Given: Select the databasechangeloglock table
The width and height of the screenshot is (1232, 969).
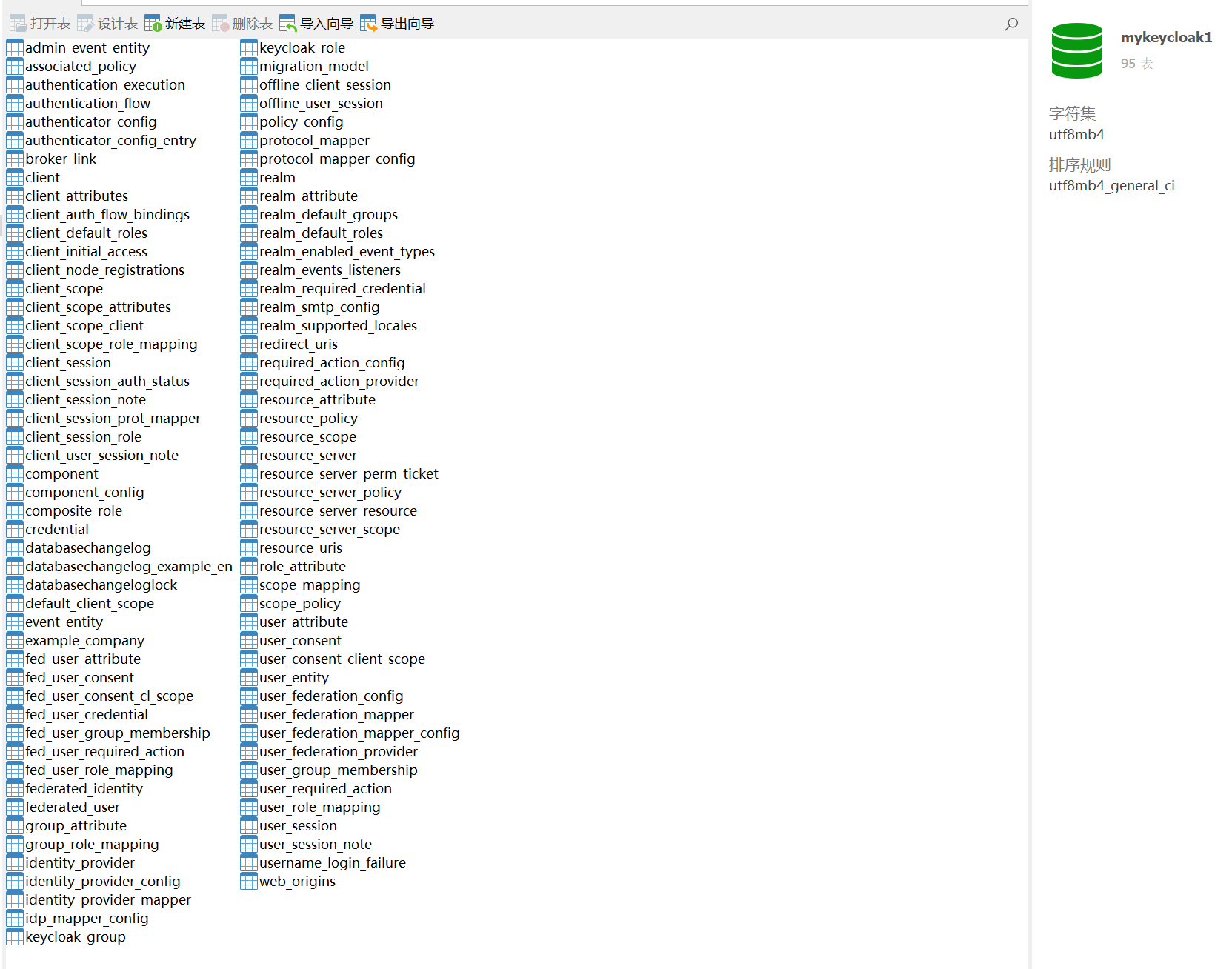Looking at the screenshot, I should click(101, 585).
